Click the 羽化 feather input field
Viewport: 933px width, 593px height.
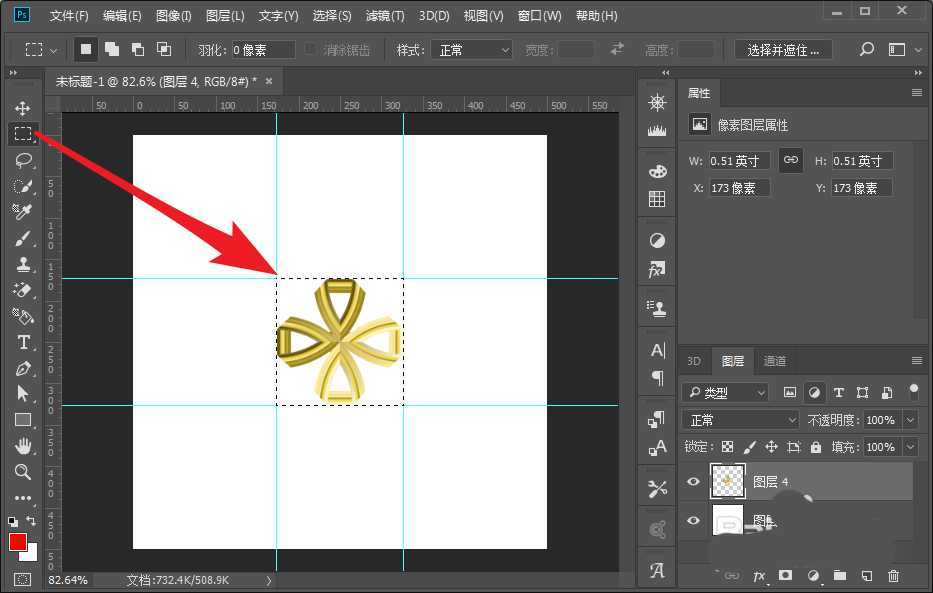pyautogui.click(x=262, y=49)
